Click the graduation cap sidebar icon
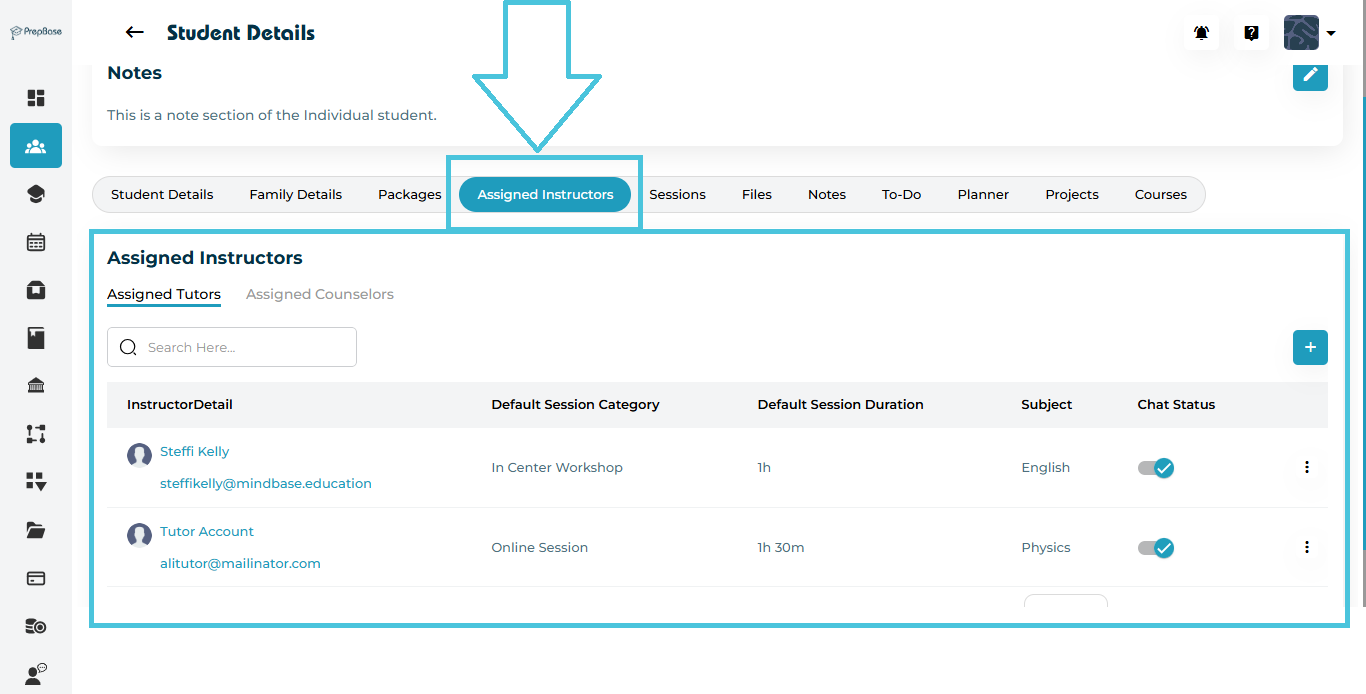Image resolution: width=1366 pixels, height=694 pixels. click(x=36, y=194)
